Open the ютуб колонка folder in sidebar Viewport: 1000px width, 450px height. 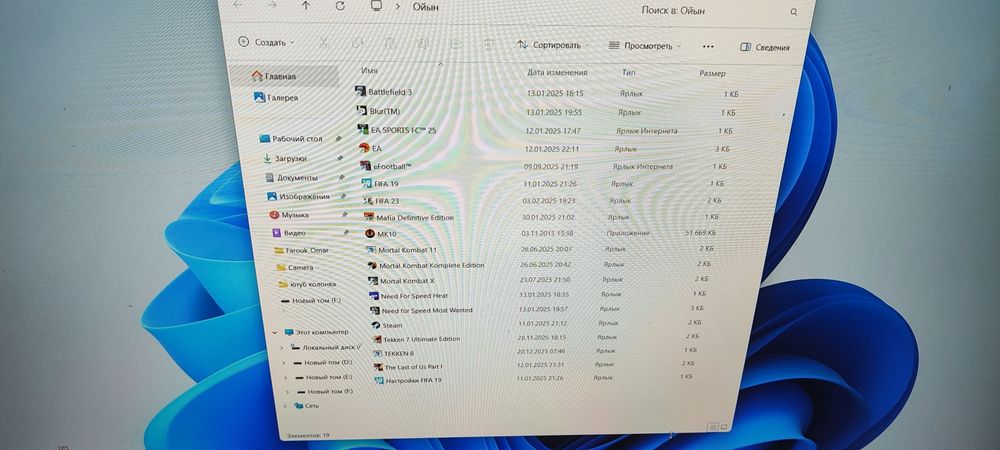click(x=312, y=284)
